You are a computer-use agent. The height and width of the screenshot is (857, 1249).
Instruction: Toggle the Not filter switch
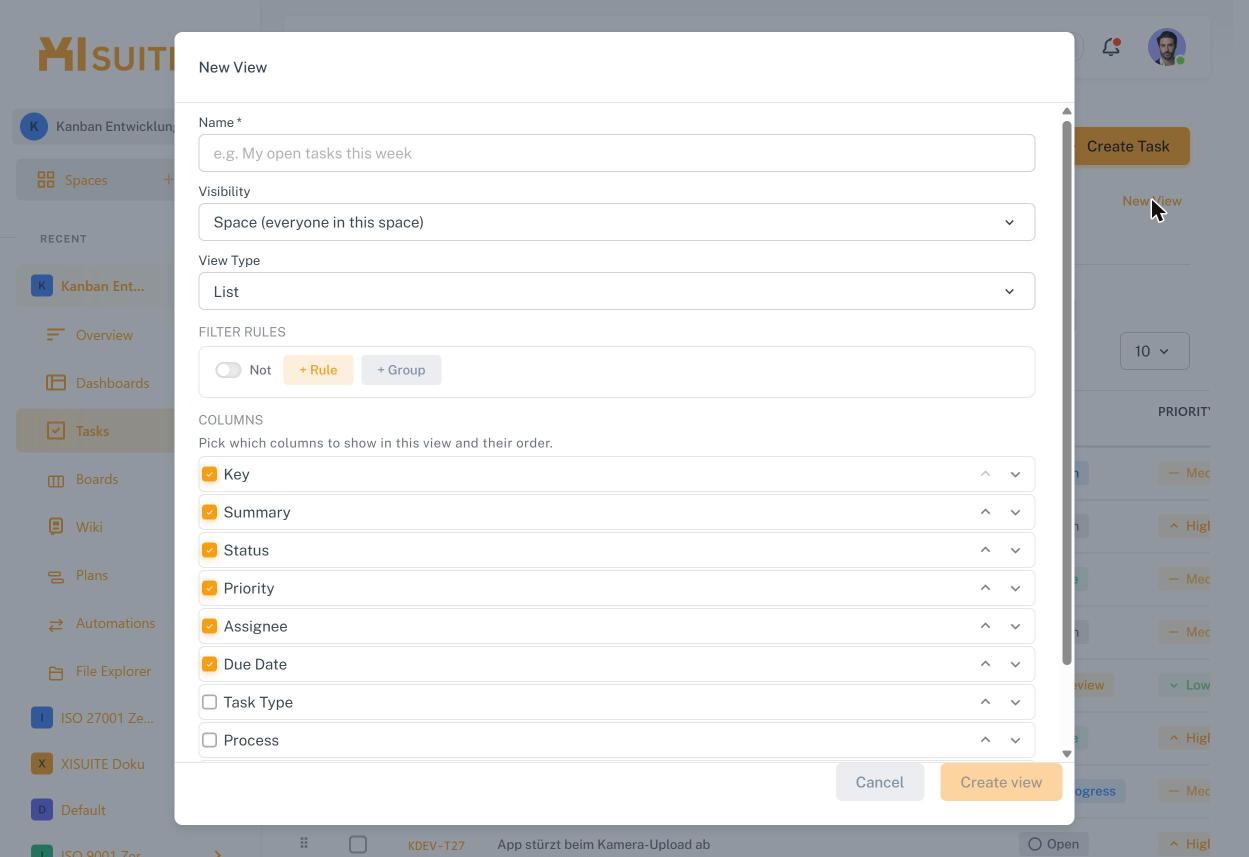[228, 370]
